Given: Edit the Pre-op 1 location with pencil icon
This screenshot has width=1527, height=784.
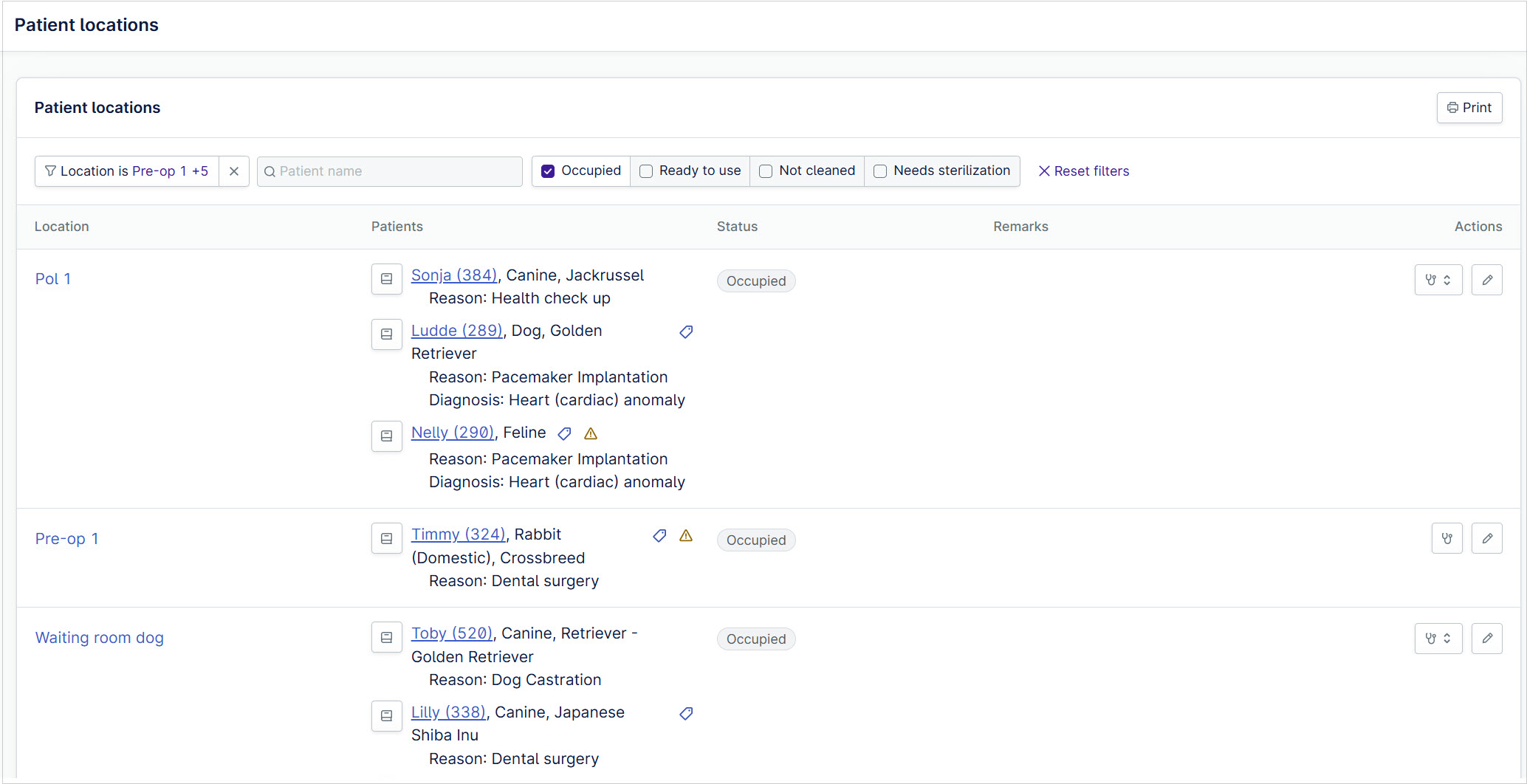Looking at the screenshot, I should pyautogui.click(x=1487, y=538).
